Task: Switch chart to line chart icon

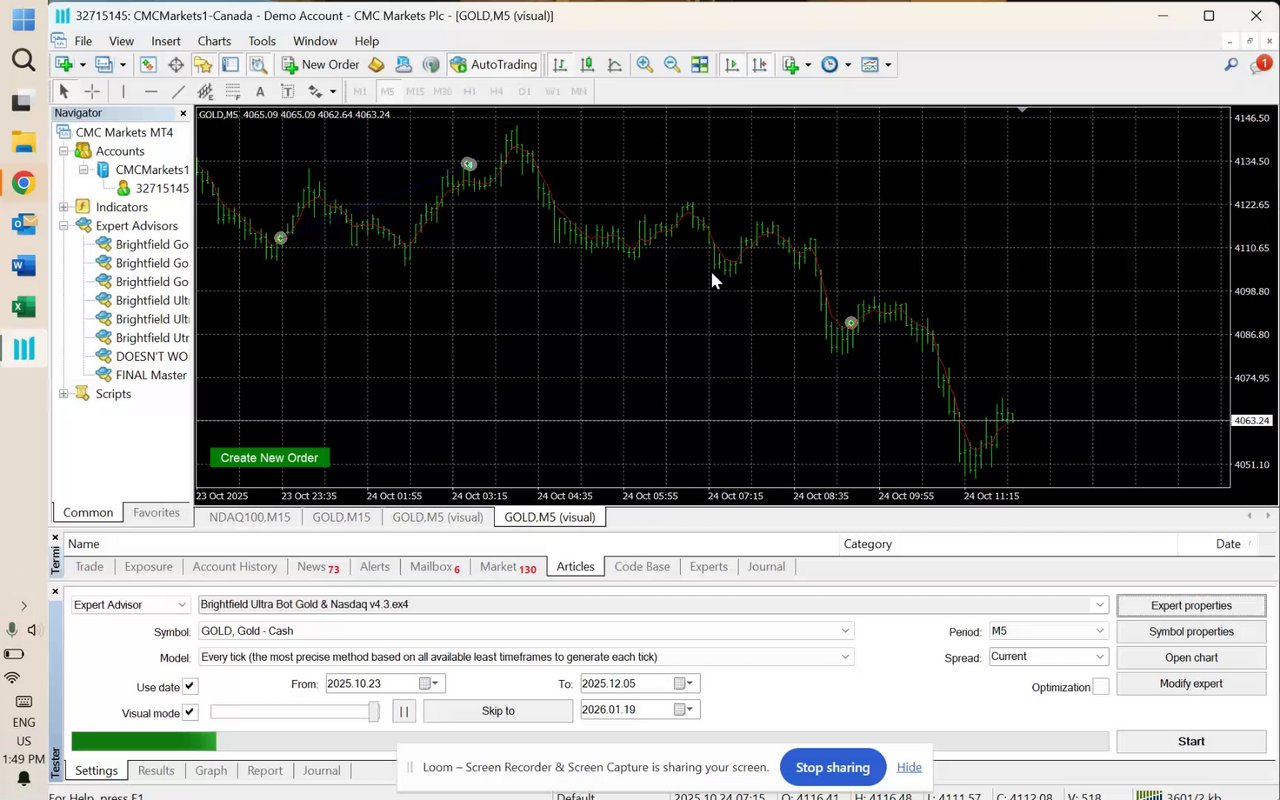Action: coord(614,64)
